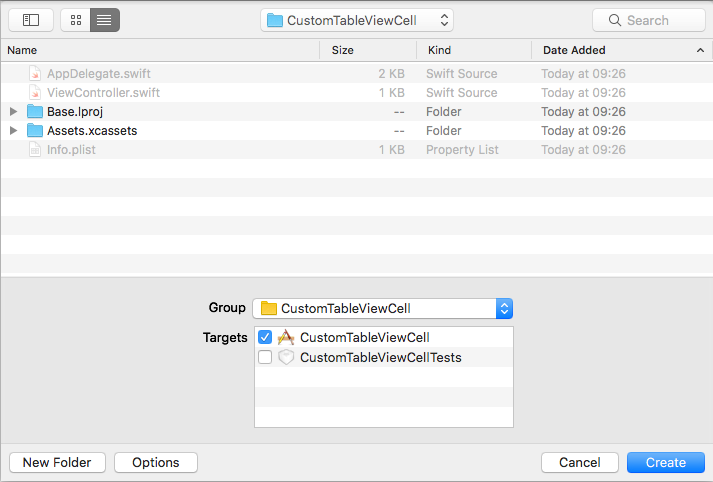713x482 pixels.
Task: Uncheck the CustomTableViewCell target checkbox
Action: coord(265,337)
